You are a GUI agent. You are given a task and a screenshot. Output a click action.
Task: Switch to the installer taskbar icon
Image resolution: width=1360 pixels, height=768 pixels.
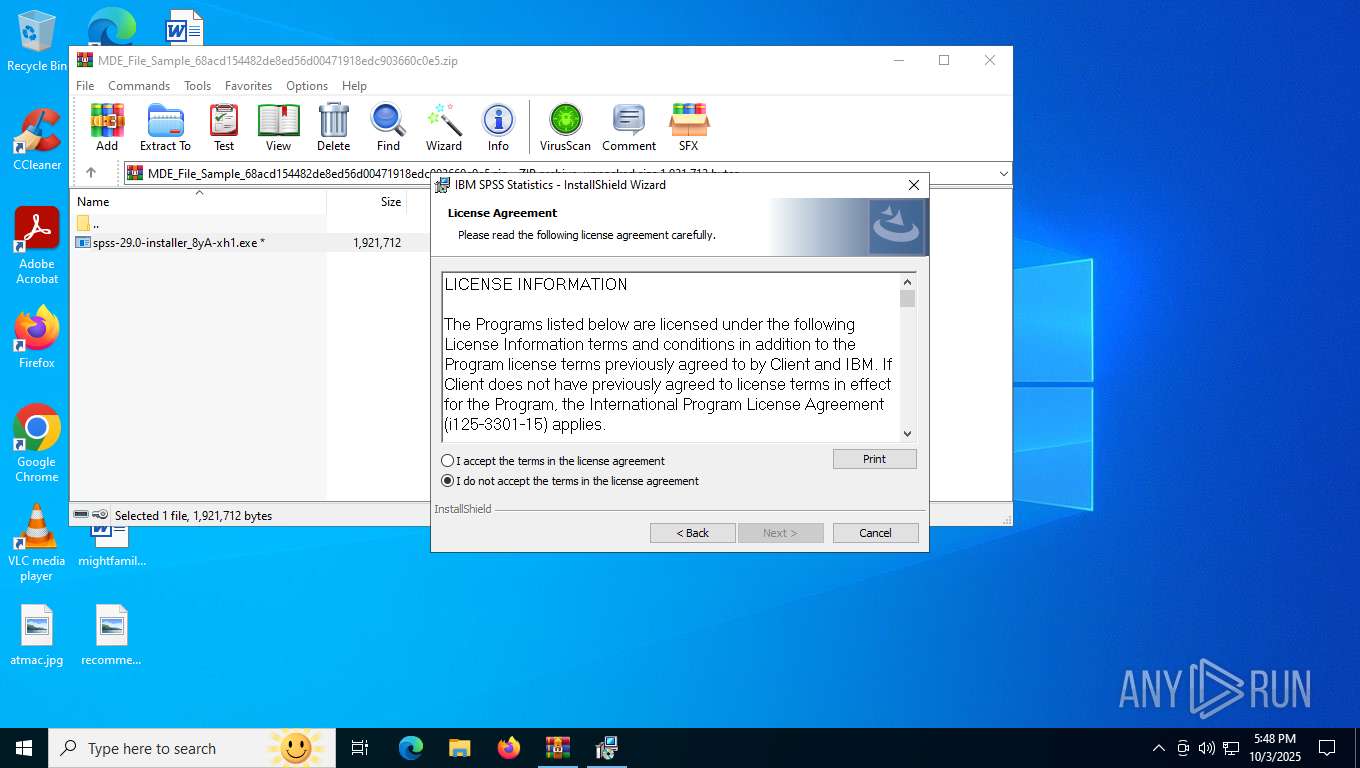[606, 748]
